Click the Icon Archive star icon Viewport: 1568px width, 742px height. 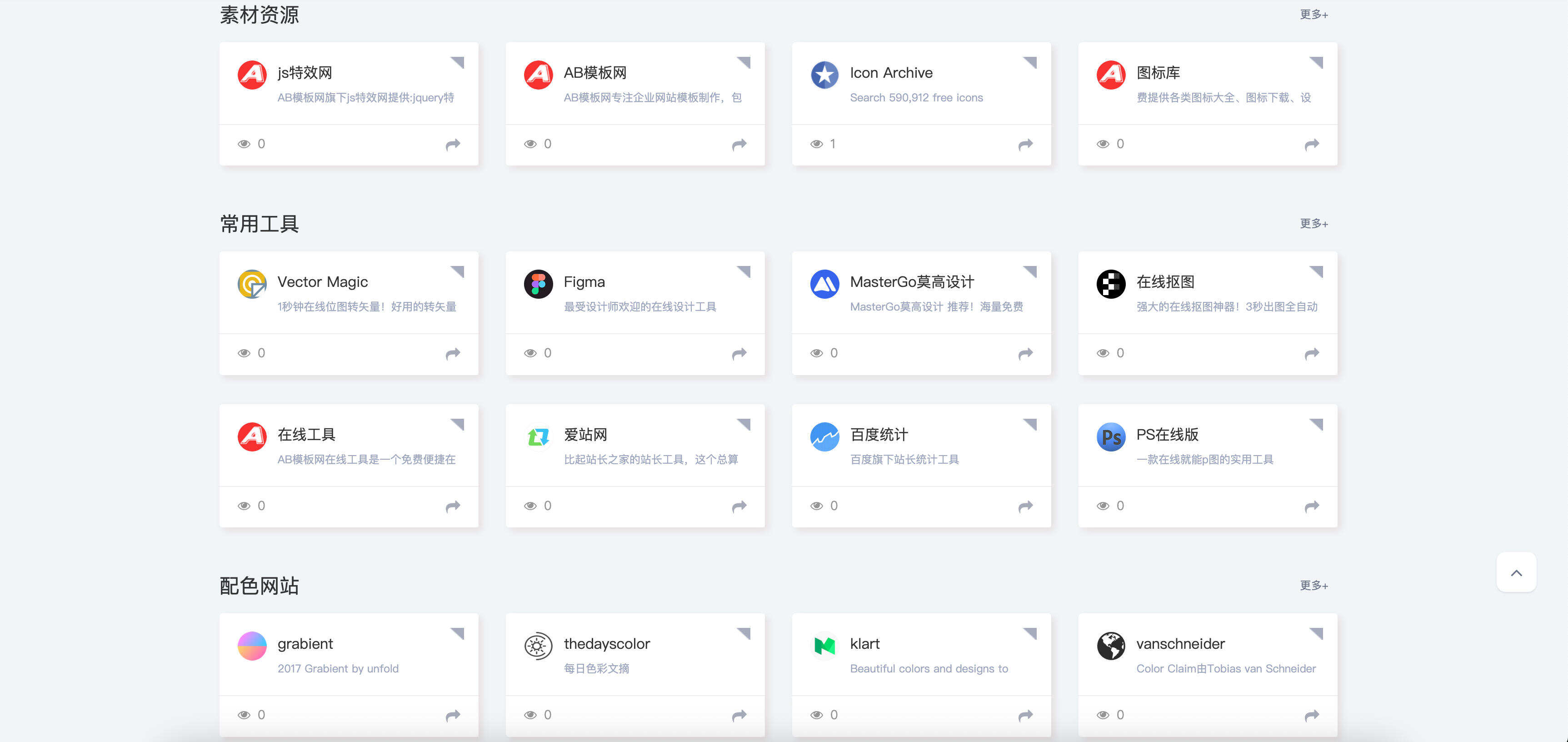point(825,74)
